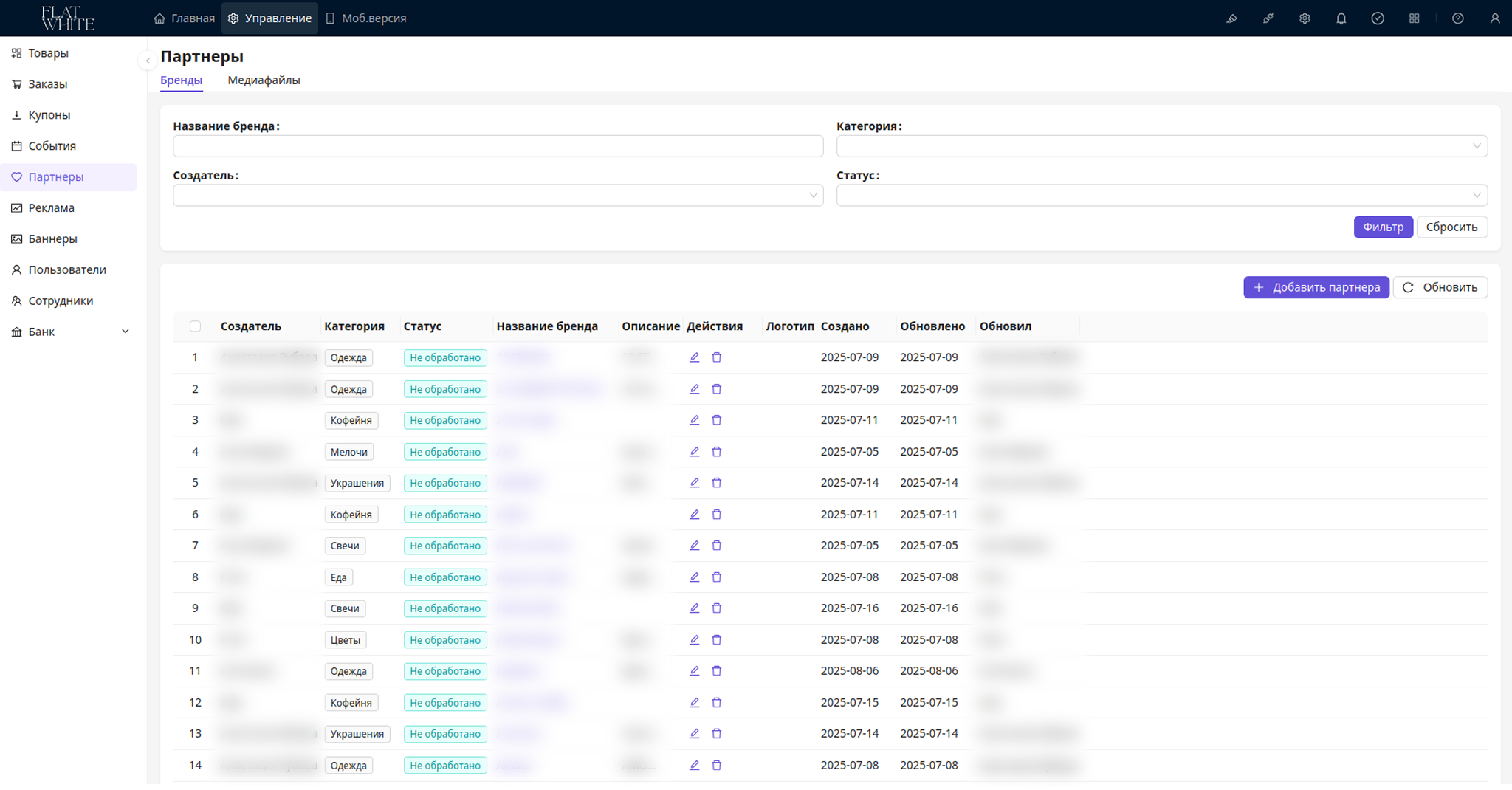Open the help question mark icon
1512x790 pixels.
(1457, 18)
